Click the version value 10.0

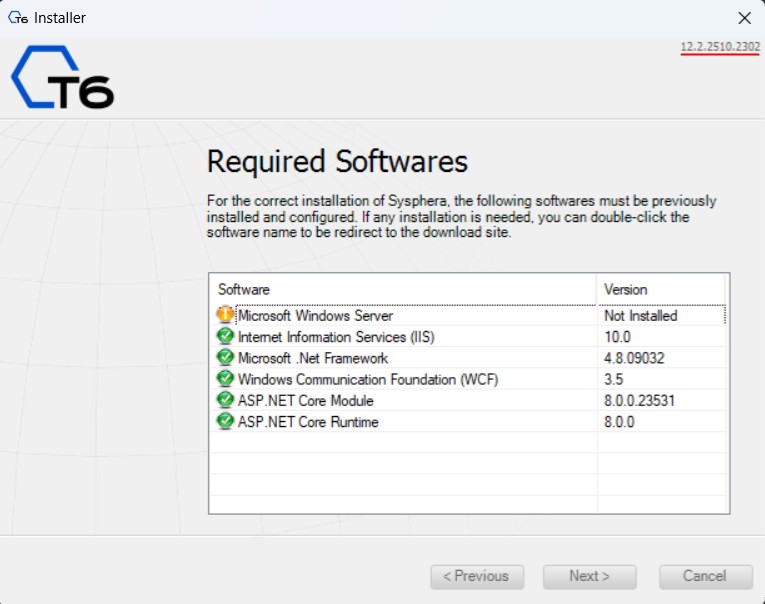coord(617,337)
